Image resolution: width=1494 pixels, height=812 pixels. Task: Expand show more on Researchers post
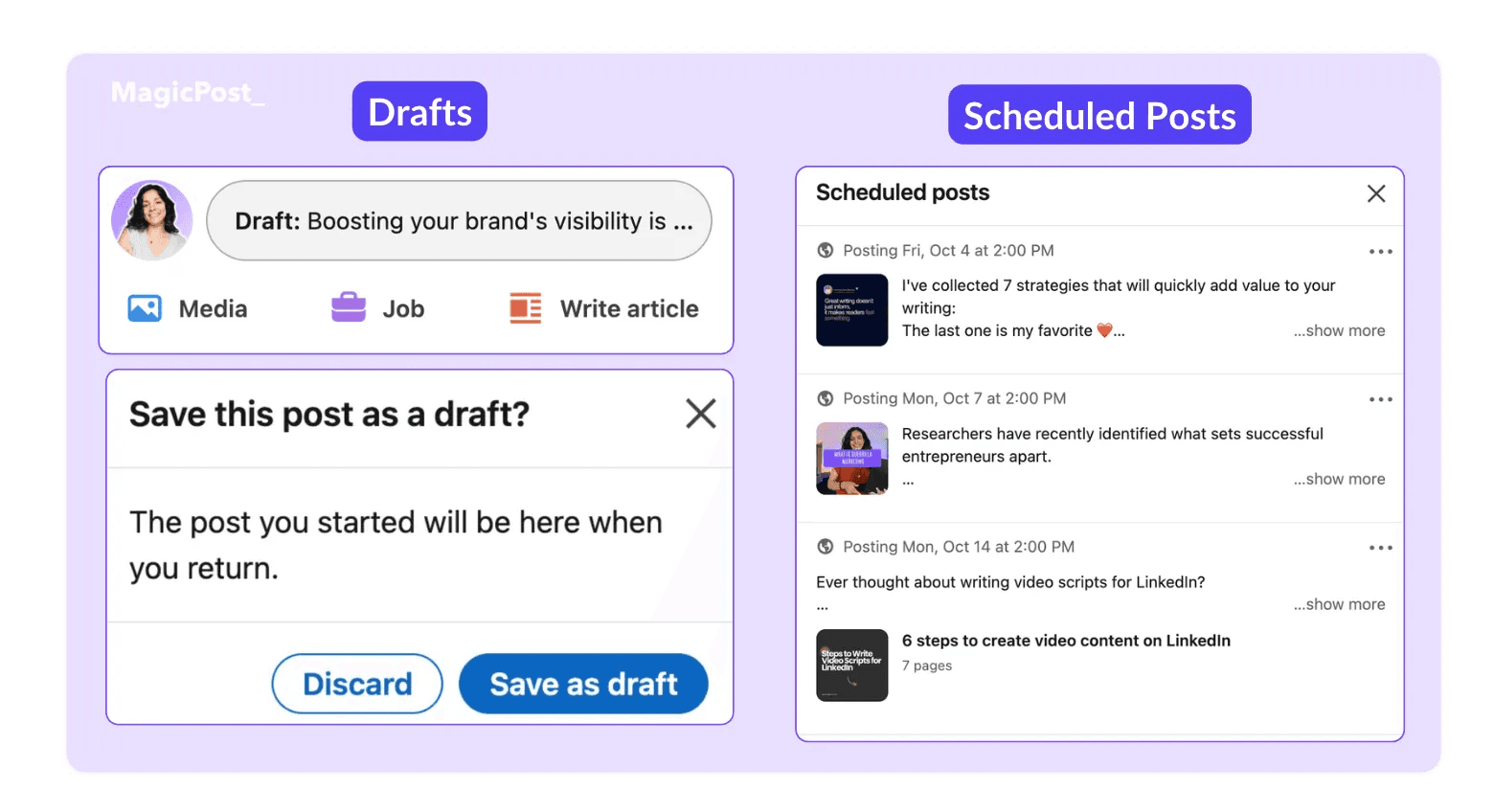(1339, 479)
